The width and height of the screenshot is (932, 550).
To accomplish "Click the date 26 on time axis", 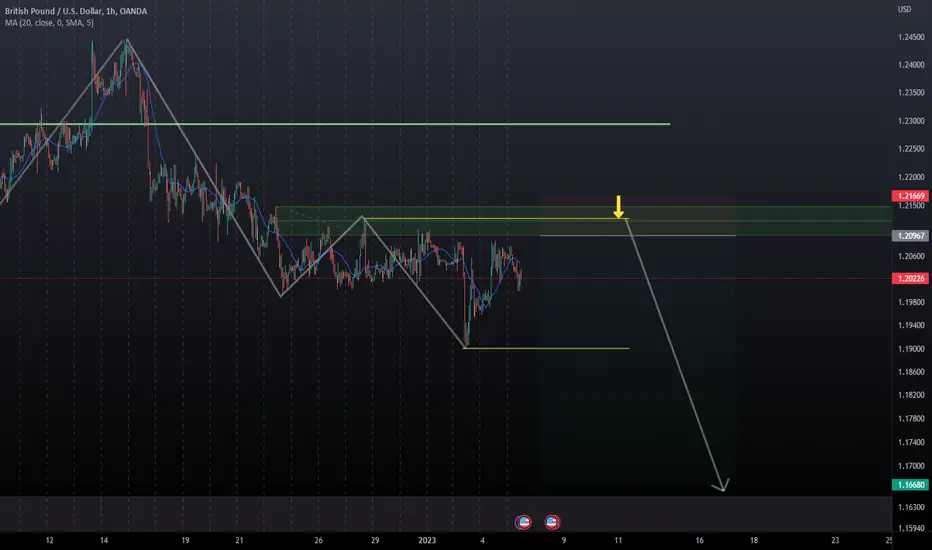I will [319, 540].
